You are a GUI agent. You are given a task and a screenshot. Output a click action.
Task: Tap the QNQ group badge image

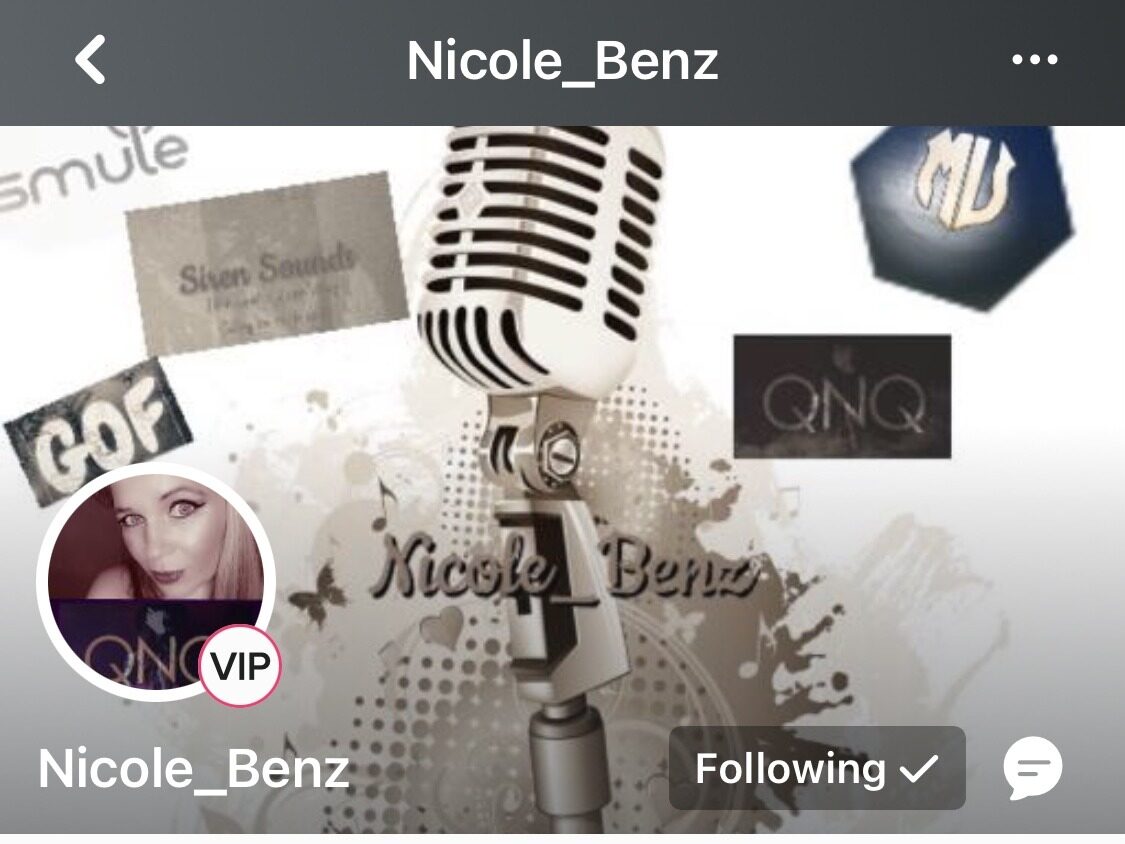[842, 396]
